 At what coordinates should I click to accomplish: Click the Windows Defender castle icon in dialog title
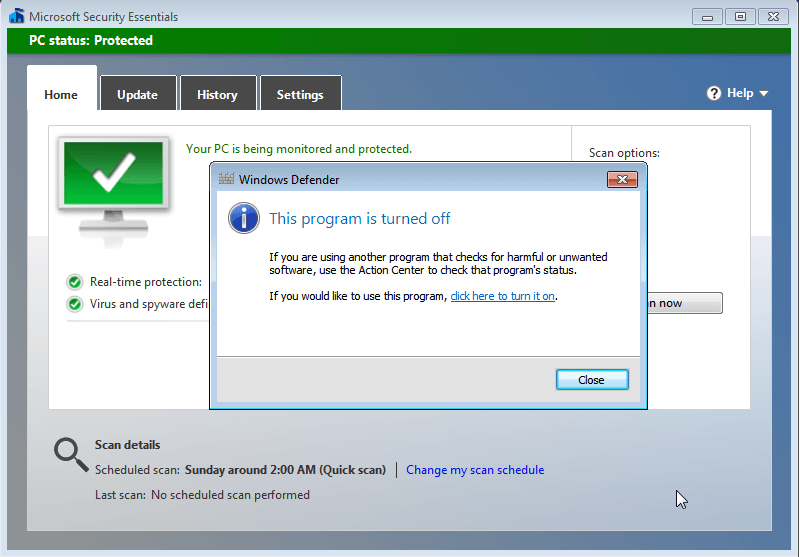click(x=226, y=179)
